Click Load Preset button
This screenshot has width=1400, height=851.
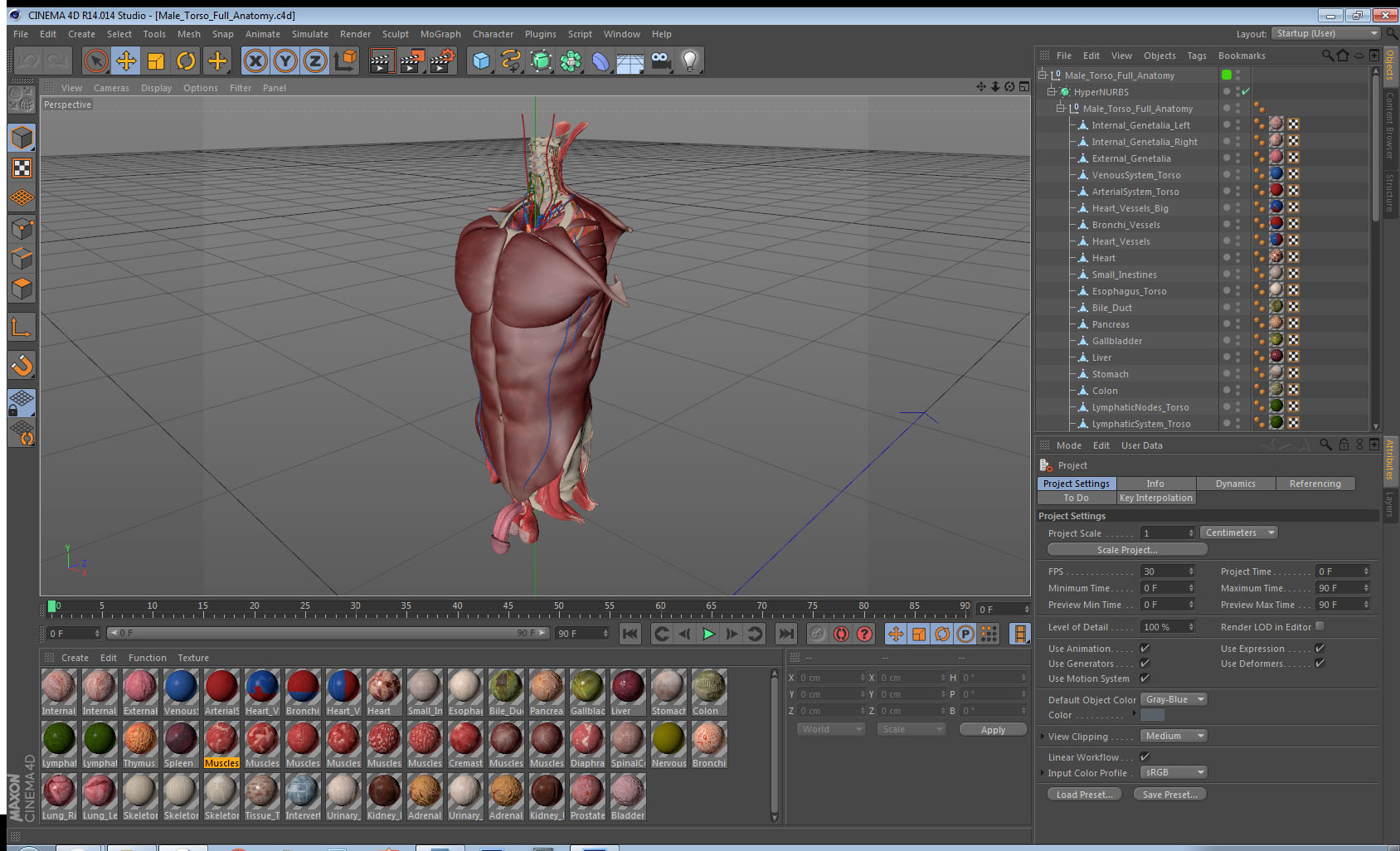[1084, 794]
